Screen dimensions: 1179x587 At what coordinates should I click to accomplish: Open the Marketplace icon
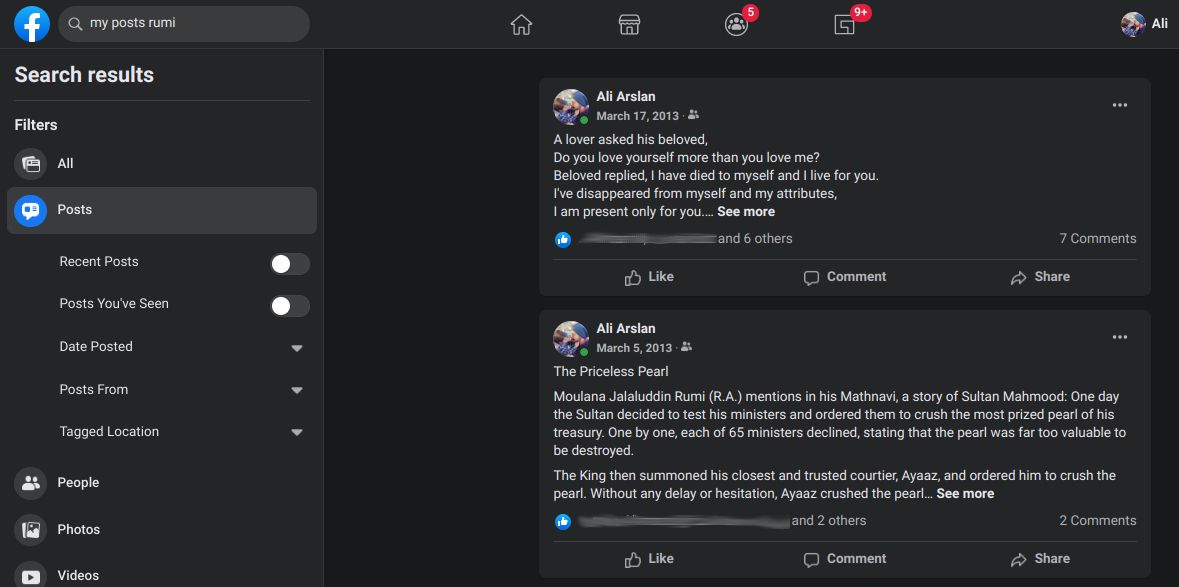[628, 25]
